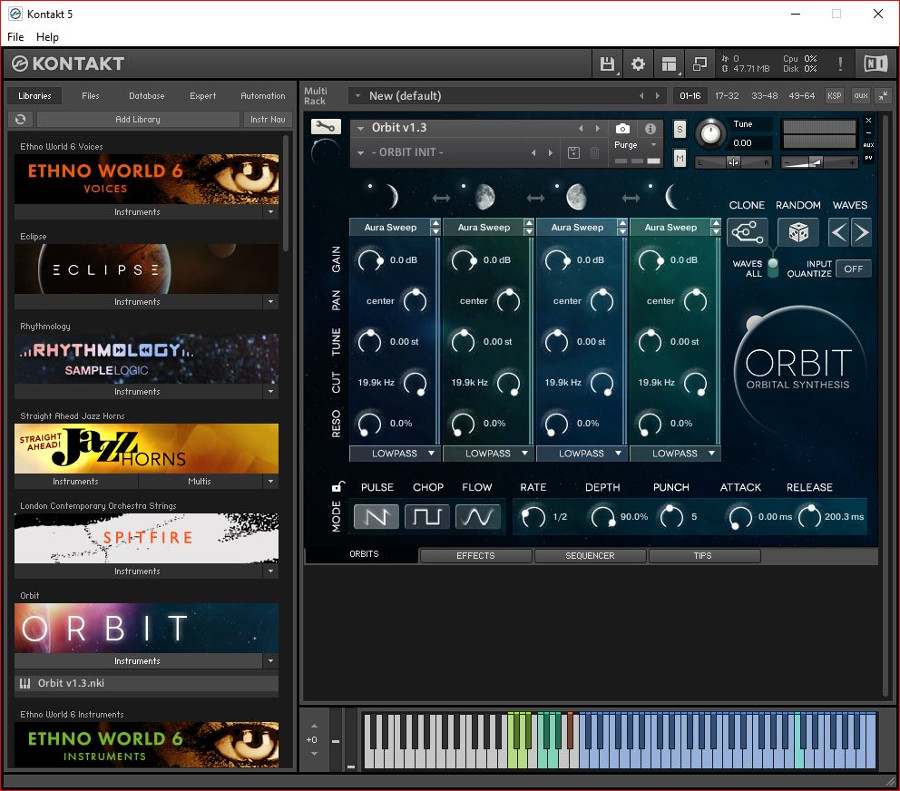Select the Chop square wave mode icon
This screenshot has width=900, height=791.
(427, 517)
